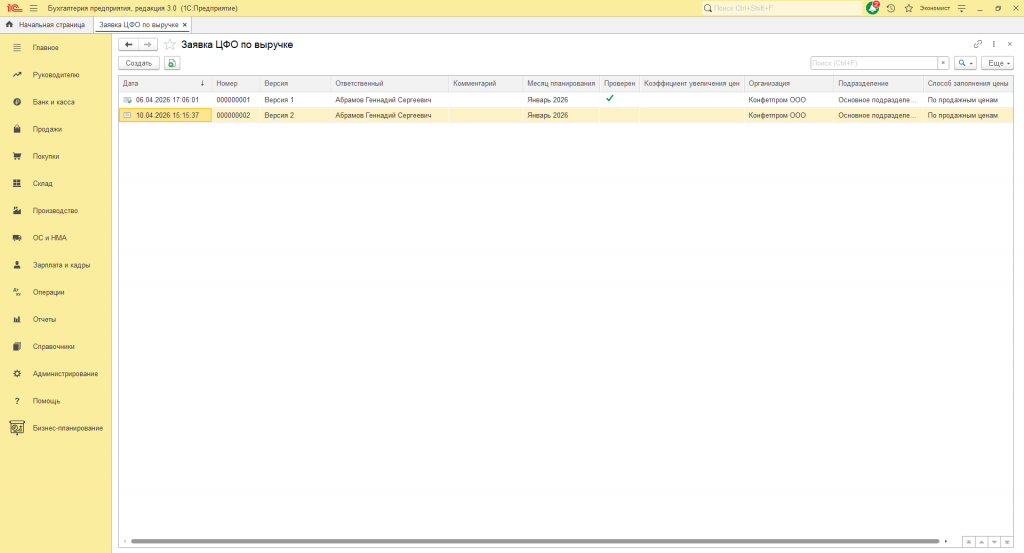
Task: Click the Экономист user name in title bar
Action: point(935,8)
